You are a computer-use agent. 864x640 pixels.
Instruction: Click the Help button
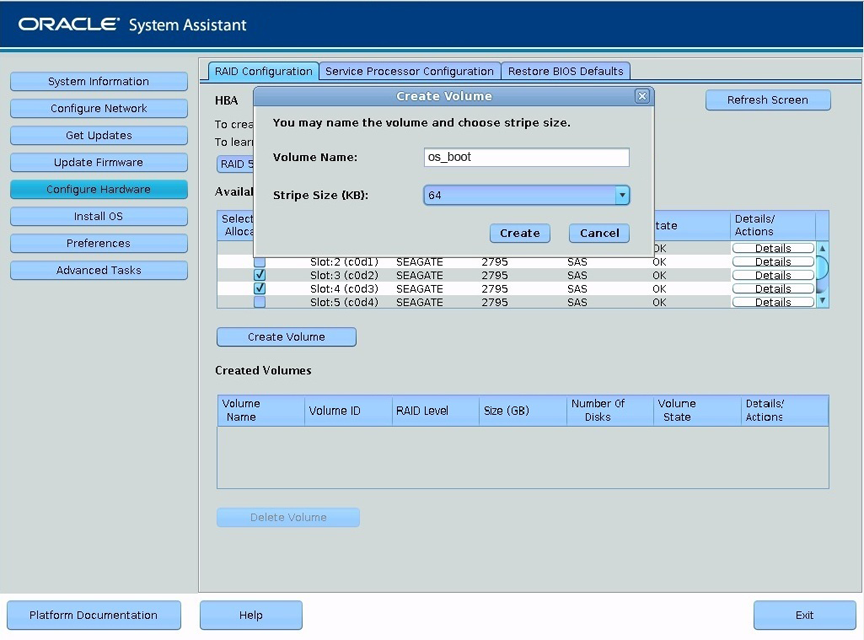click(x=251, y=615)
